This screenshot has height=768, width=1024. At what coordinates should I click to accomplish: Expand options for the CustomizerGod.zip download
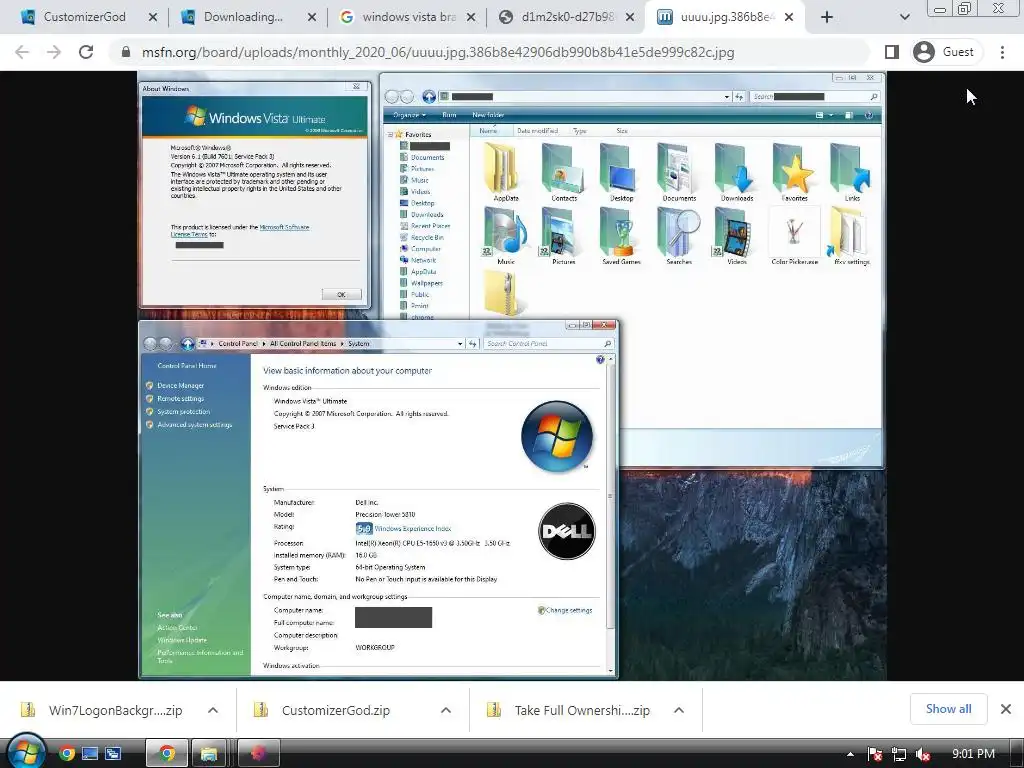(446, 710)
